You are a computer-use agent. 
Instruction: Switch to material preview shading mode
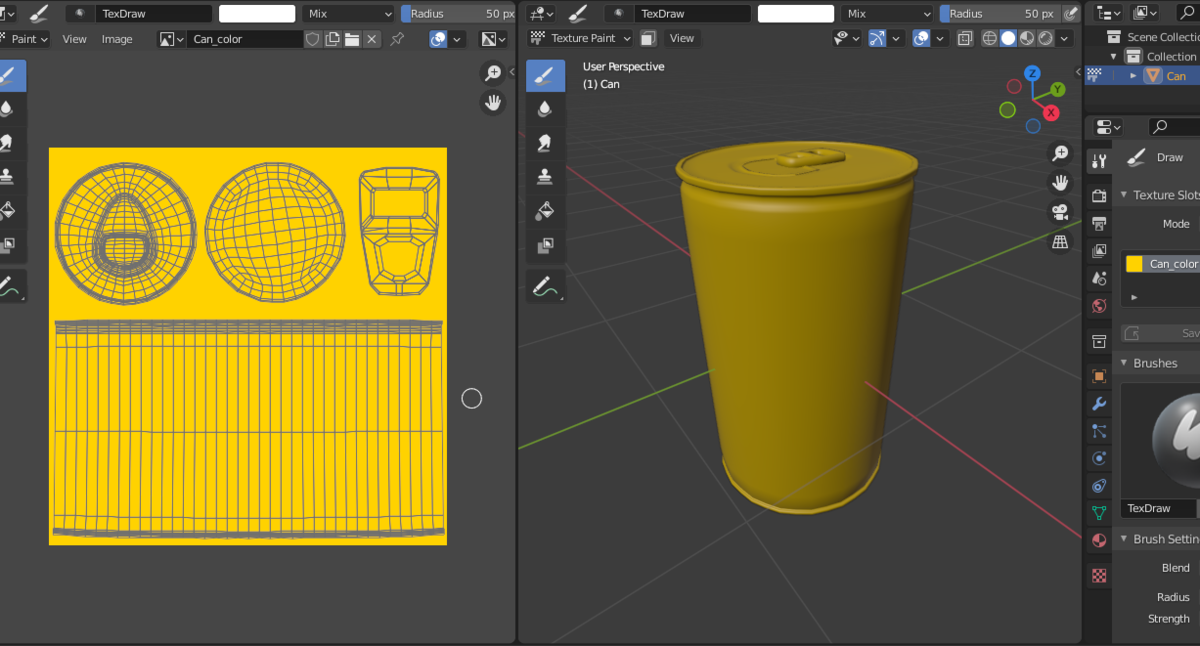tap(1027, 38)
